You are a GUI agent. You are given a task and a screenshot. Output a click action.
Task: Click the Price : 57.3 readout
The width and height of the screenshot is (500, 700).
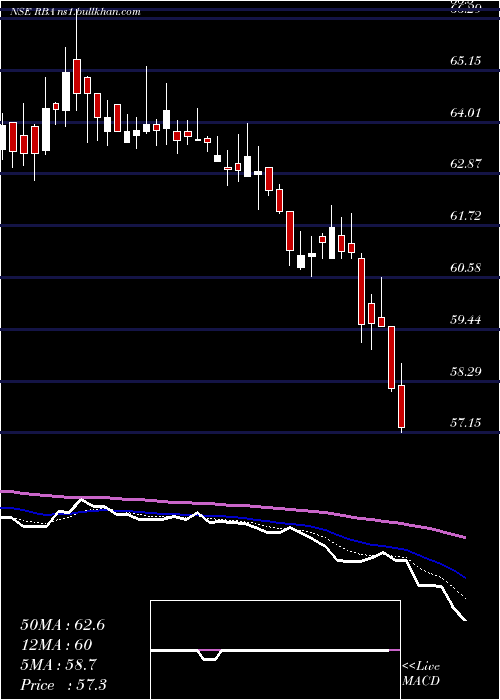point(63,685)
